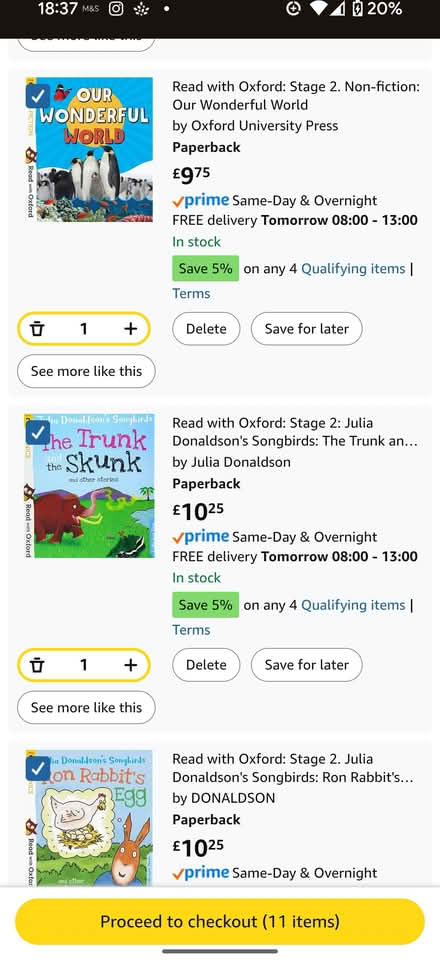Tap Instagram notification icon in status bar

116,9
